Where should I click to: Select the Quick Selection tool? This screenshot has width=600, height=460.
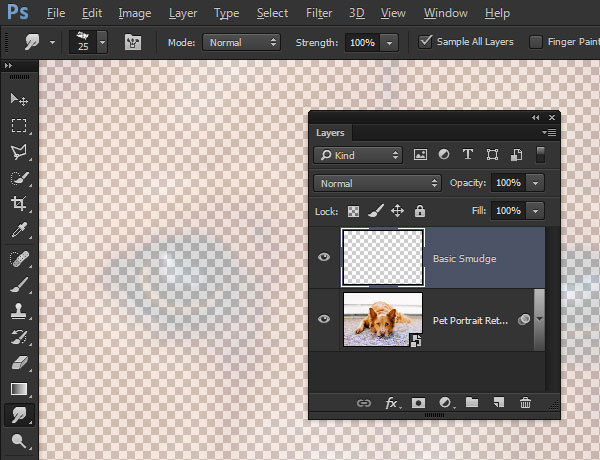[19, 178]
